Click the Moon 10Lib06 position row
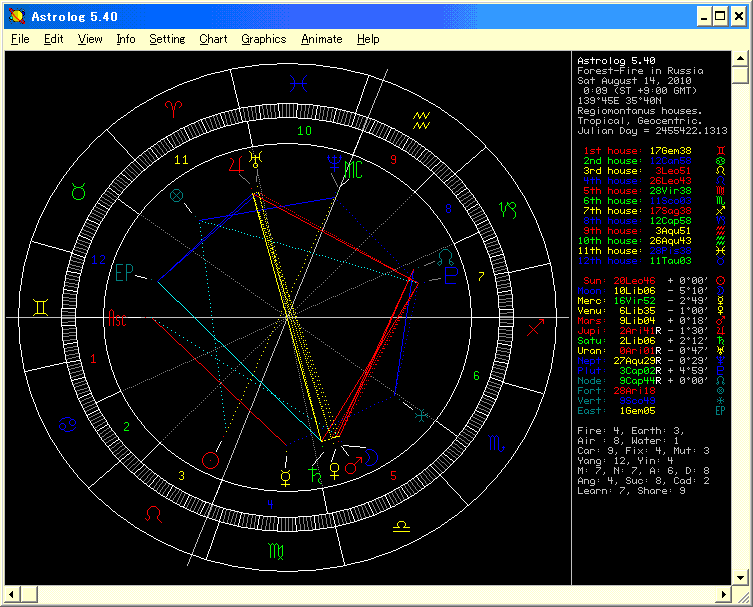This screenshot has width=753, height=607. (651, 291)
